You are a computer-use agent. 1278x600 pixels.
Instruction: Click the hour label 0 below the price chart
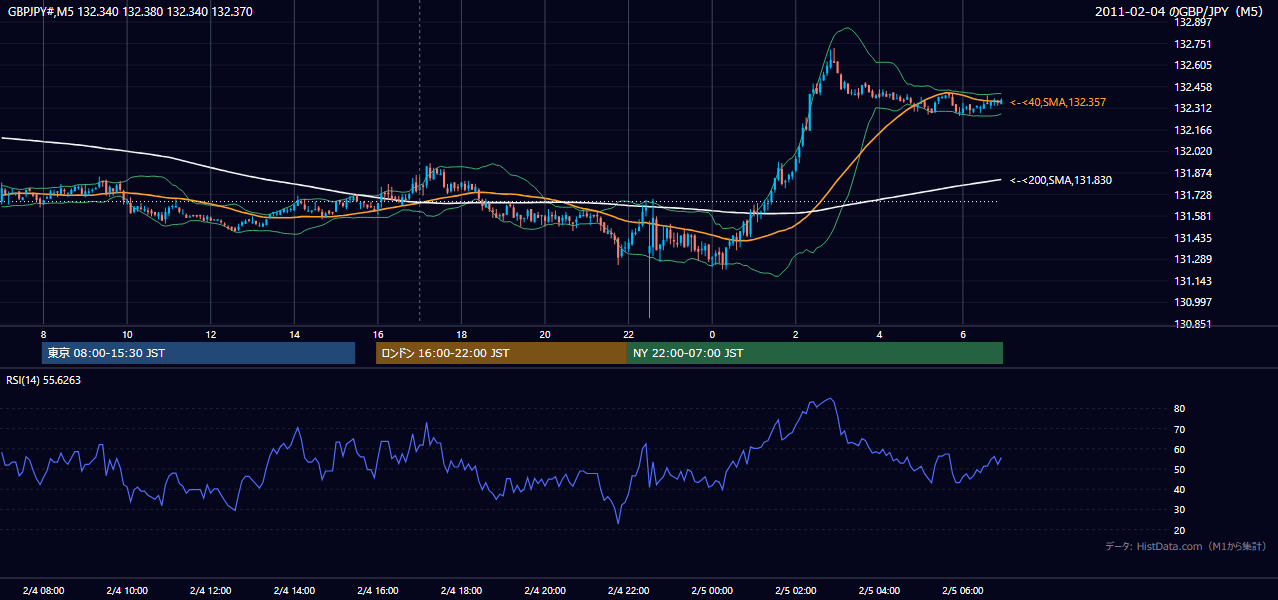[x=712, y=334]
